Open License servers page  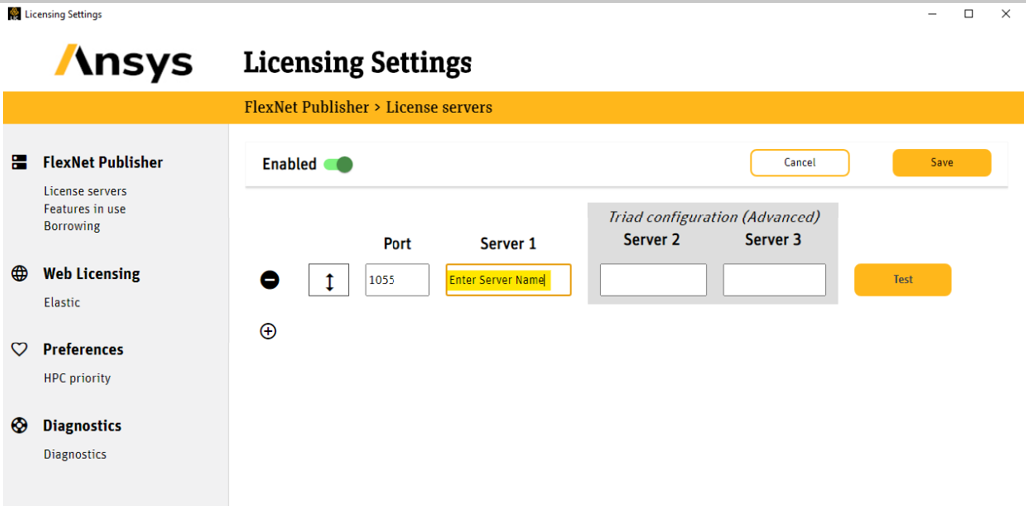tap(85, 191)
